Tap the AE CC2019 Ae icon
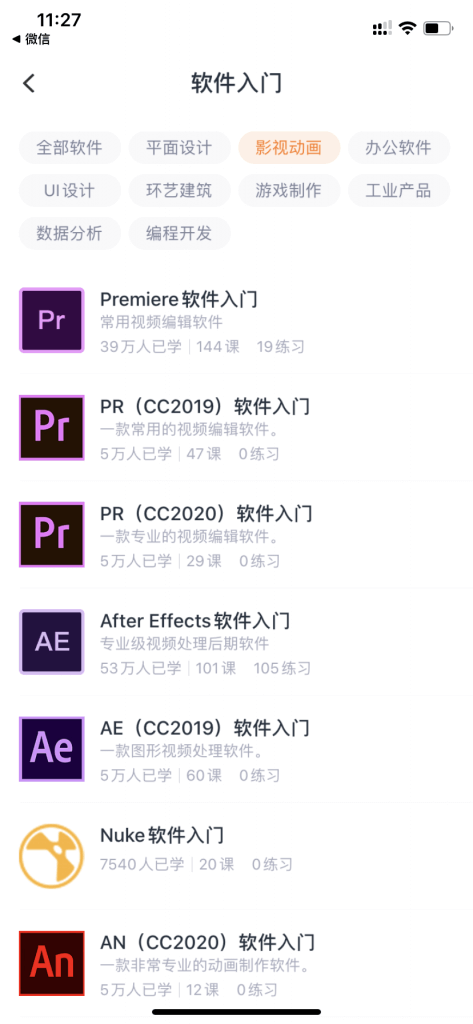The width and height of the screenshot is (473, 1024). click(52, 748)
